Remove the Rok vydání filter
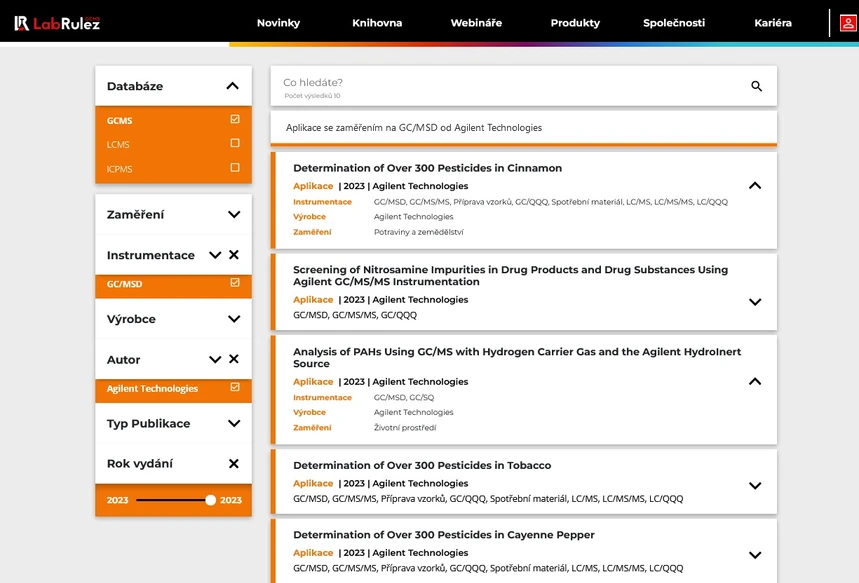Viewport: 859px width, 583px height. pyautogui.click(x=234, y=464)
